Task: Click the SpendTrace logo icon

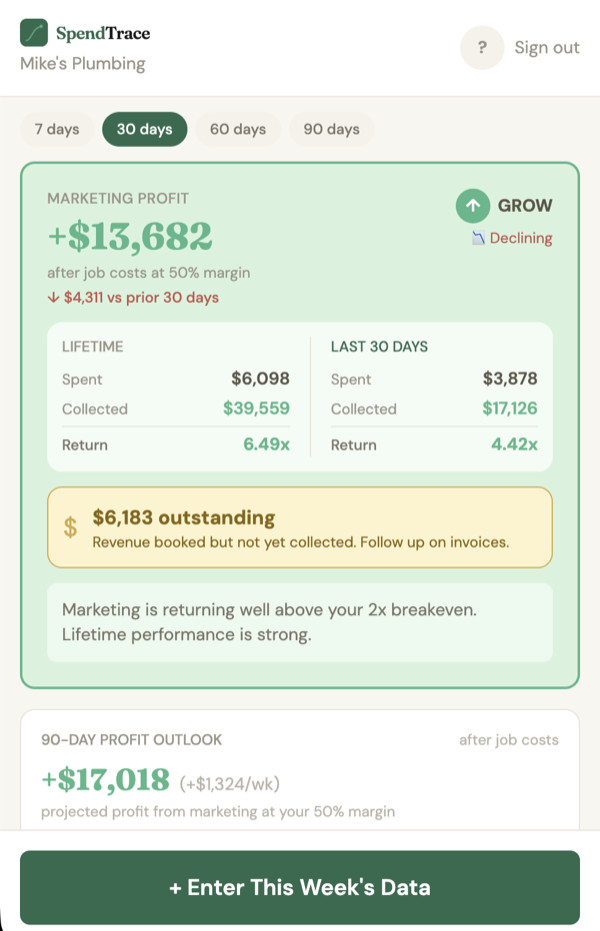Action: tap(33, 32)
